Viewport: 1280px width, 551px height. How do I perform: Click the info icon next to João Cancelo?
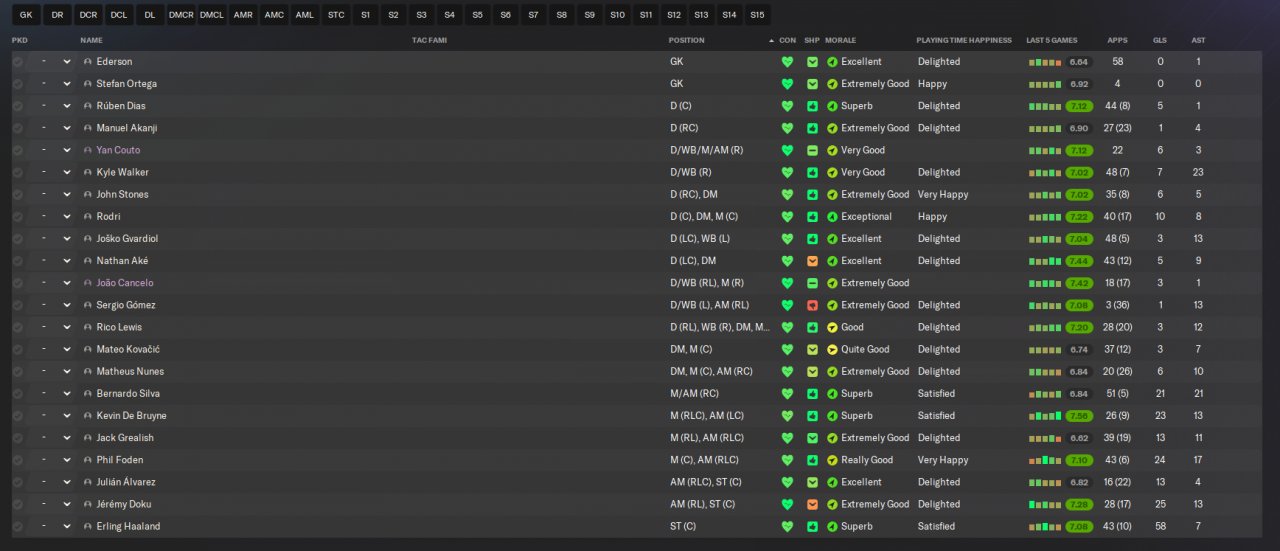point(88,283)
